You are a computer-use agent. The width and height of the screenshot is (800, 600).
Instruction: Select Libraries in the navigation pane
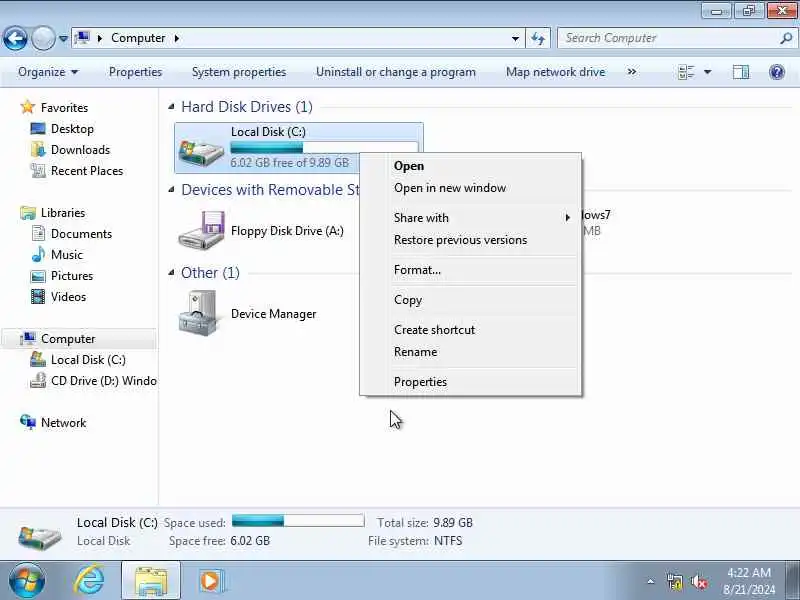(x=63, y=213)
